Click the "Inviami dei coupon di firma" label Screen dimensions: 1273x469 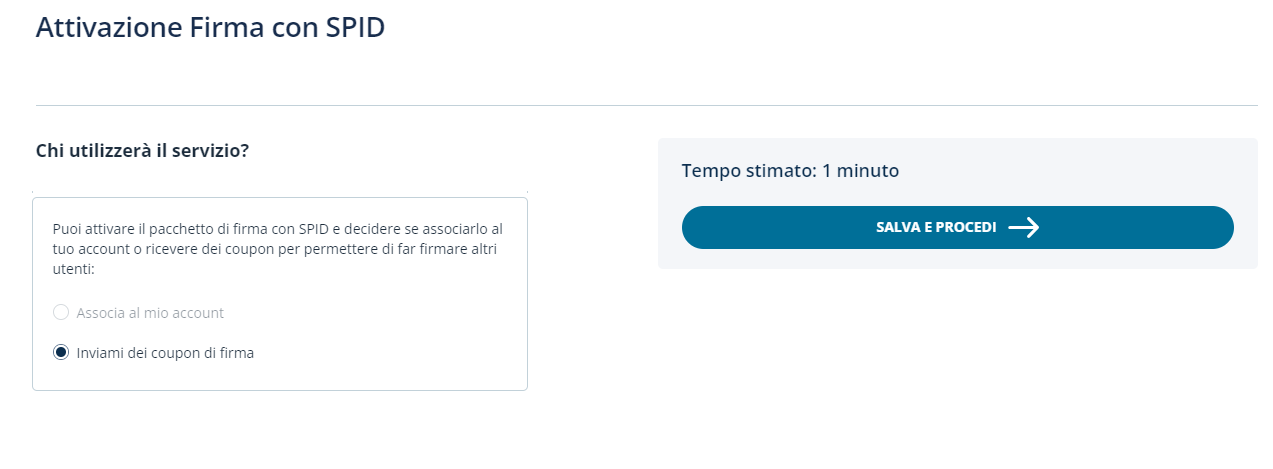click(165, 353)
